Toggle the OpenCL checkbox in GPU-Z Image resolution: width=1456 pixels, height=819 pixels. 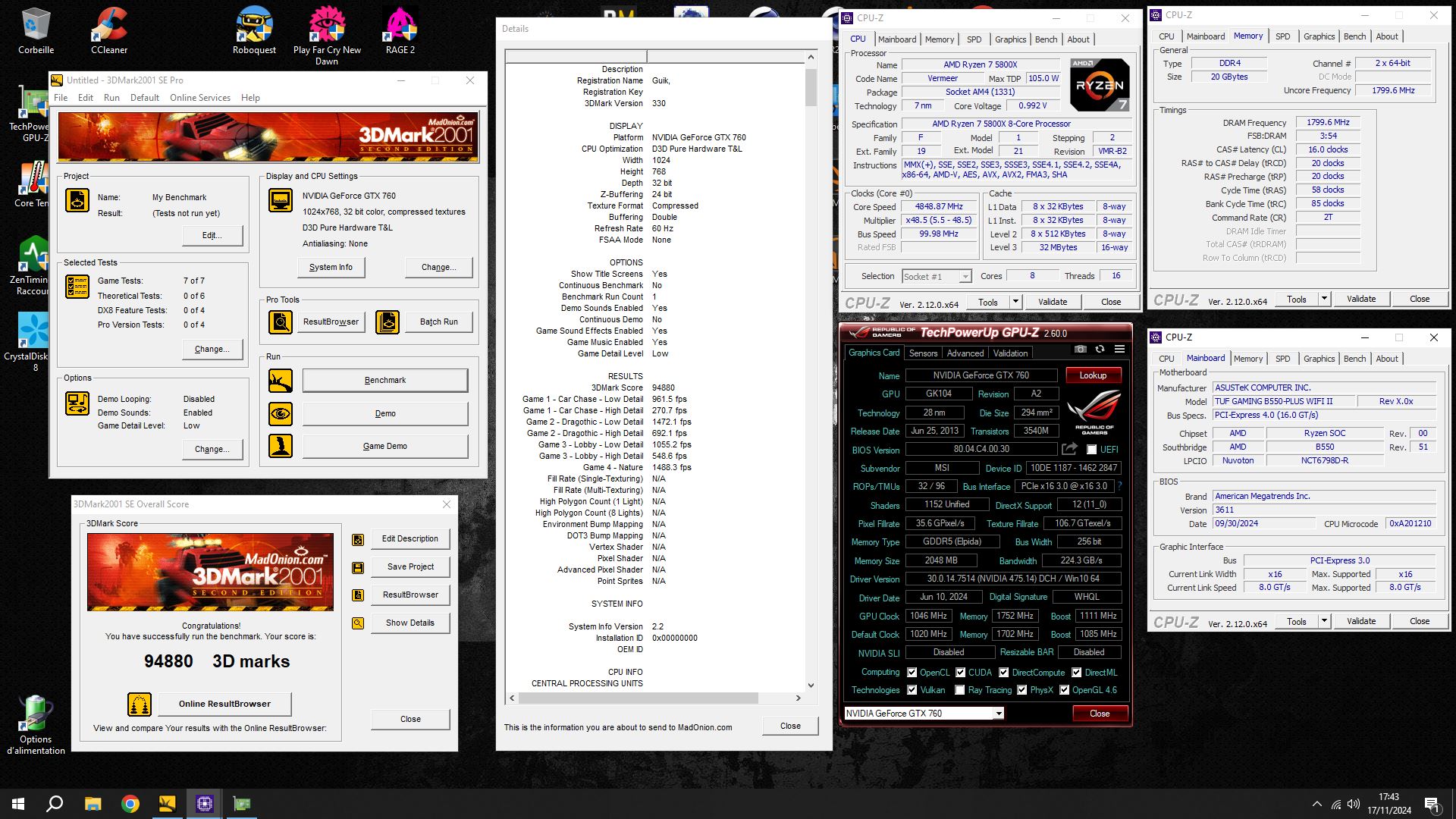pyautogui.click(x=912, y=673)
